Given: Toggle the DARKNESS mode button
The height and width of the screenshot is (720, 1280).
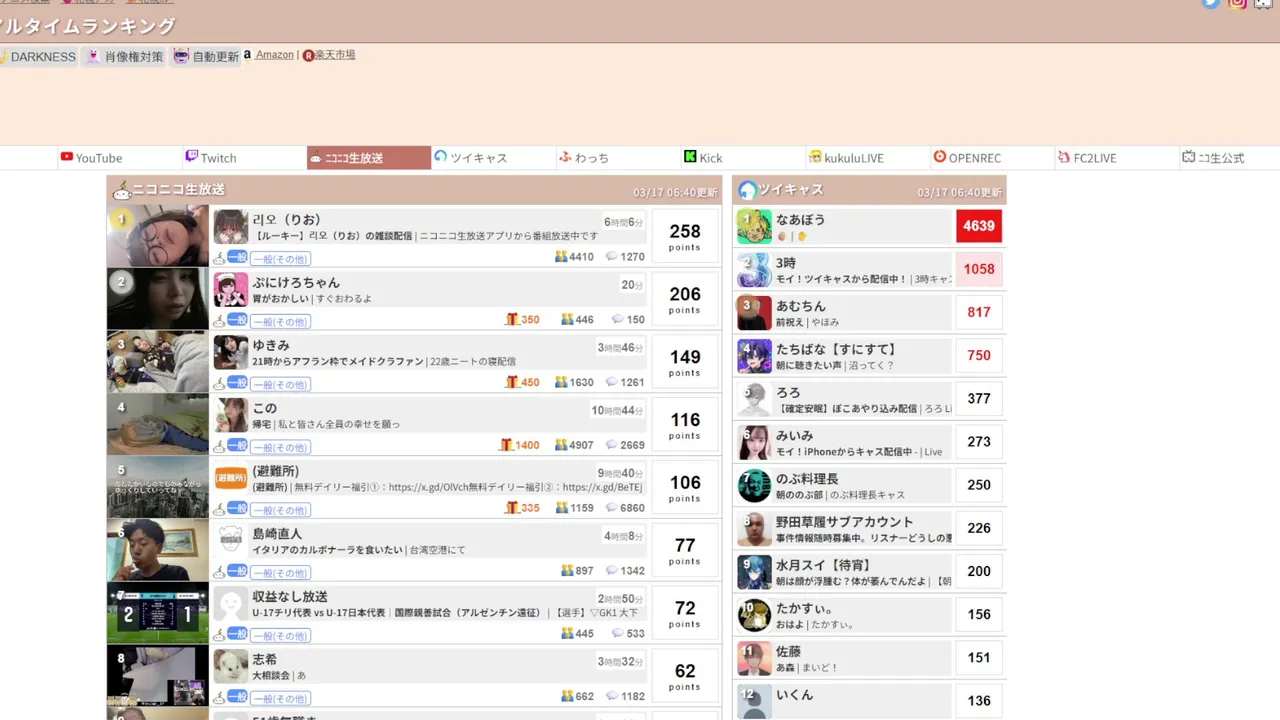Looking at the screenshot, I should coord(38,57).
